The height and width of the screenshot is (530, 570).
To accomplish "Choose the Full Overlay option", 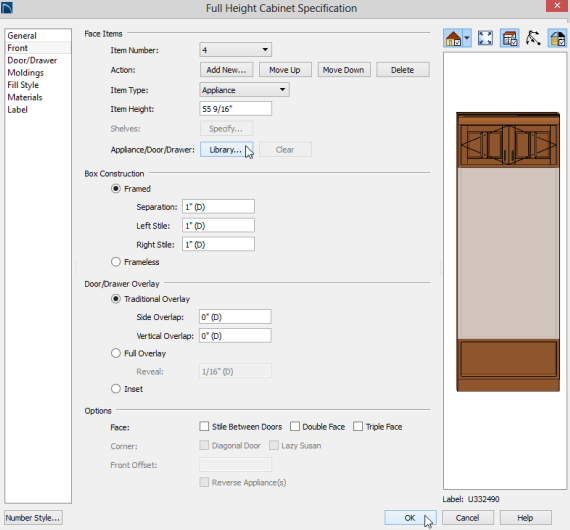I will pos(116,353).
